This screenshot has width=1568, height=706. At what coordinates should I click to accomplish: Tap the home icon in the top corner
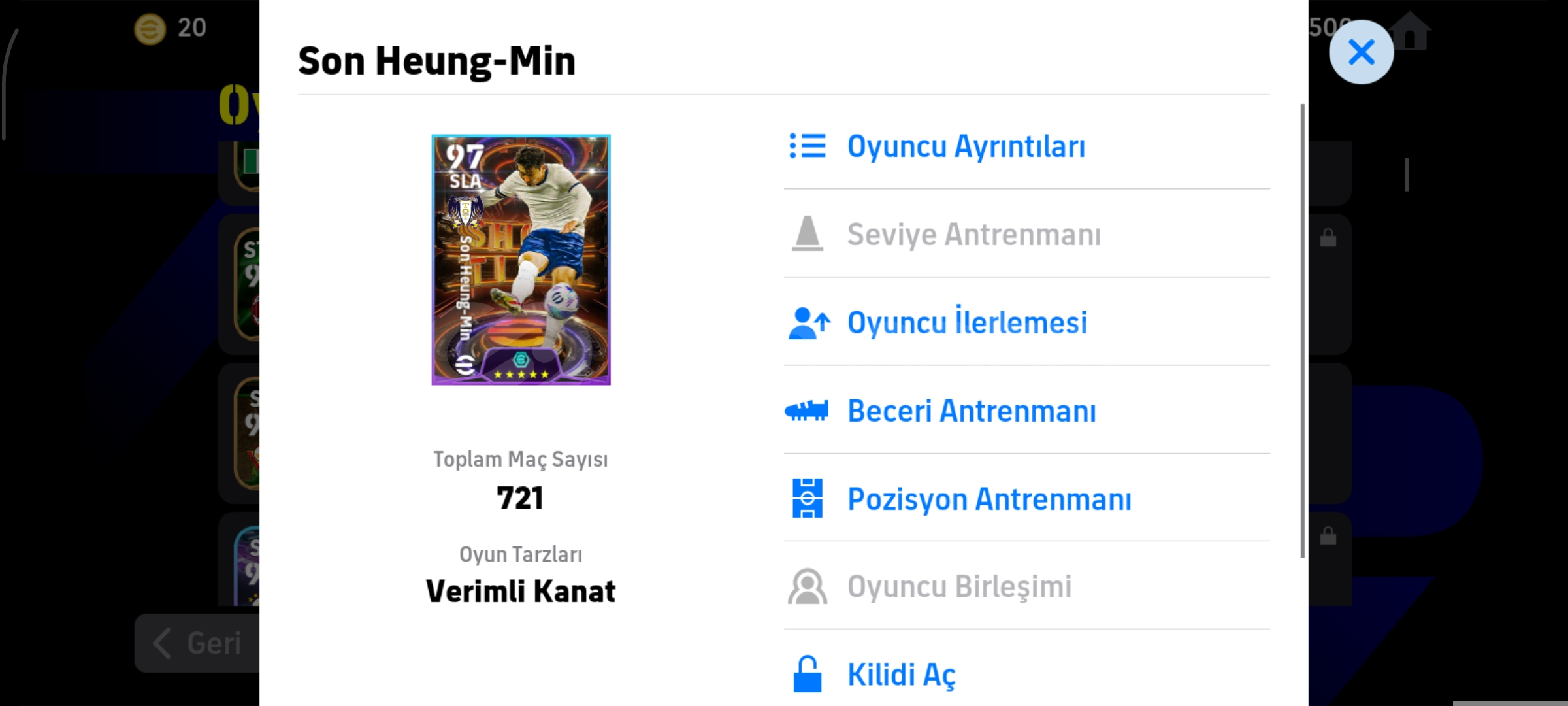[x=1409, y=31]
